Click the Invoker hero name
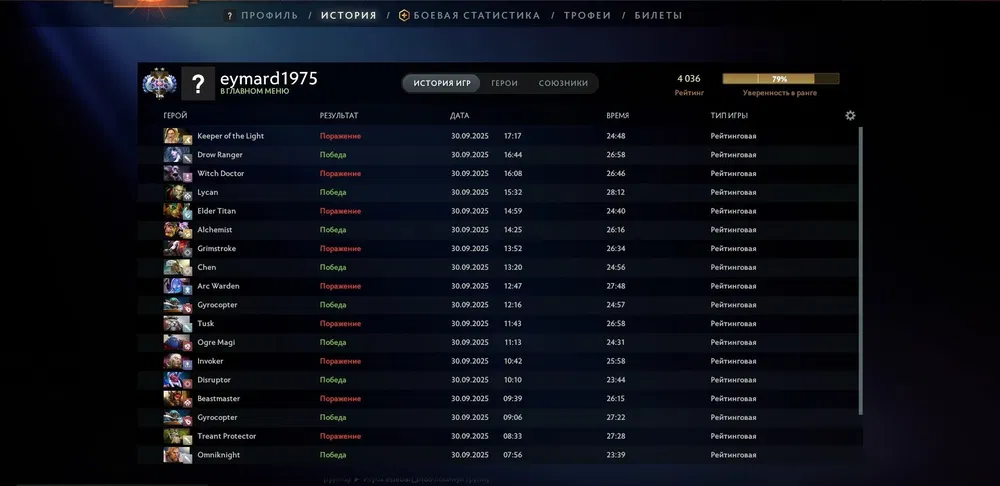Image resolution: width=1000 pixels, height=486 pixels. 210,361
